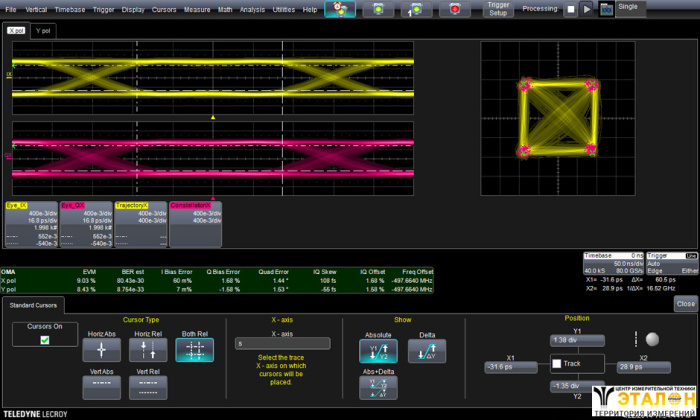Show Absolute cursor readout
The width and height of the screenshot is (700, 420).
pos(377,351)
